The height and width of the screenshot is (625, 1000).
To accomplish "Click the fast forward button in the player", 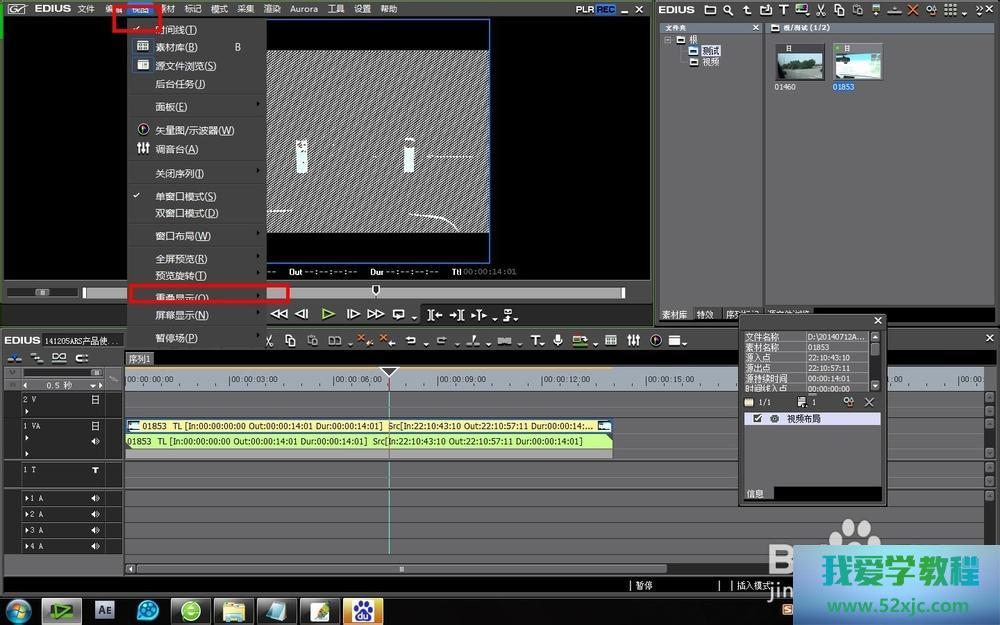I will [375, 314].
